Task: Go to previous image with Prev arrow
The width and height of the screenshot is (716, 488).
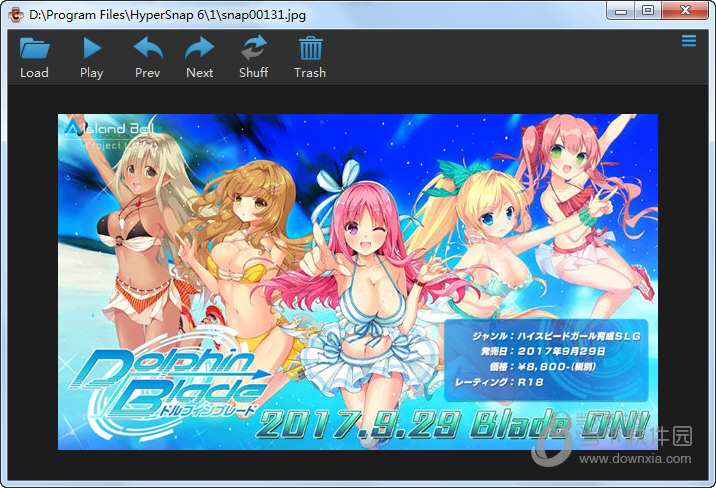Action: (148, 48)
